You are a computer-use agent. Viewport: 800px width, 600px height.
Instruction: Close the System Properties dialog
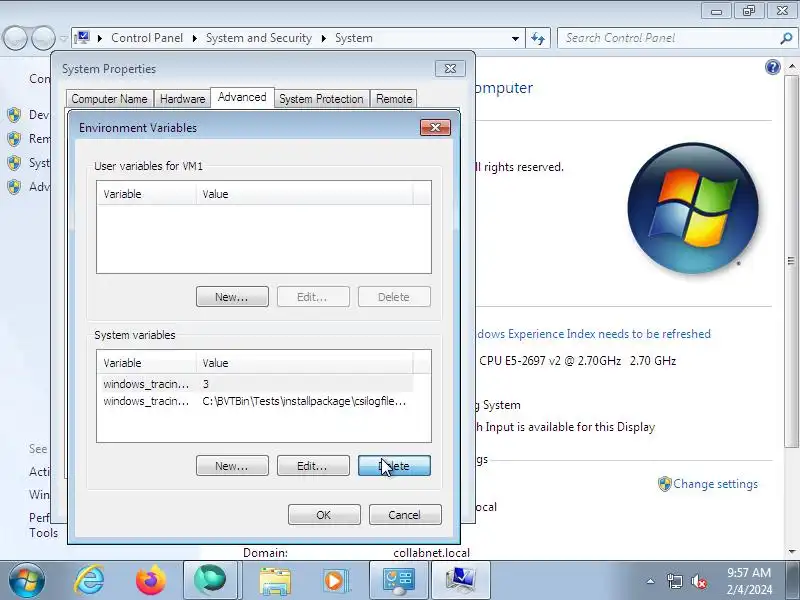(450, 69)
